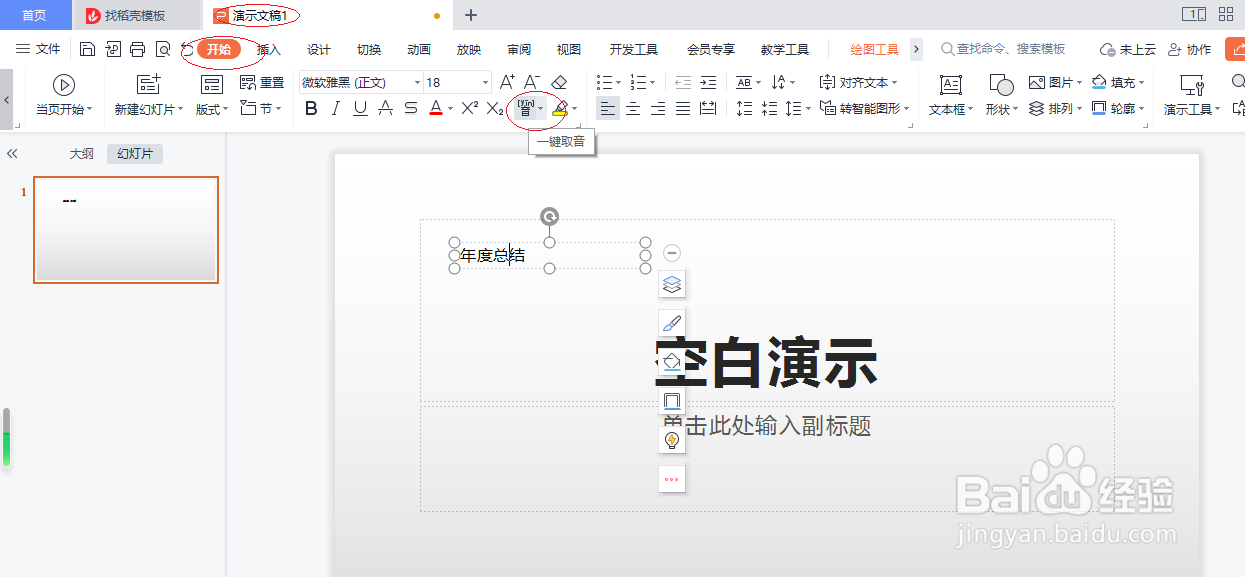1245x577 pixels.
Task: Increase font size with A+ icon
Action: 506,82
